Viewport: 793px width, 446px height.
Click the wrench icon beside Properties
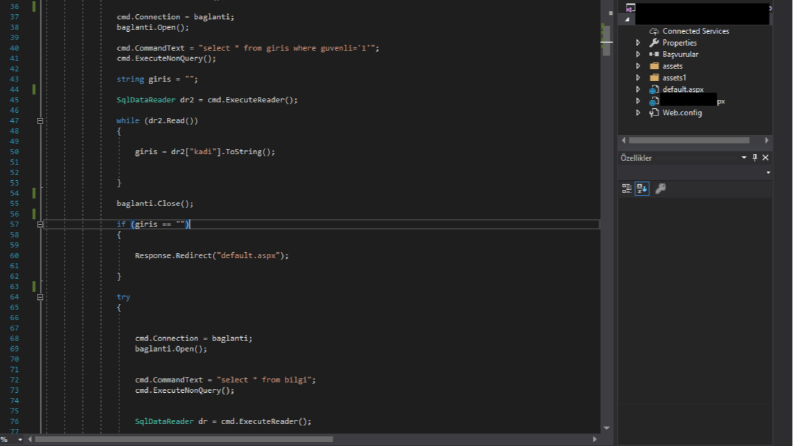click(x=654, y=43)
